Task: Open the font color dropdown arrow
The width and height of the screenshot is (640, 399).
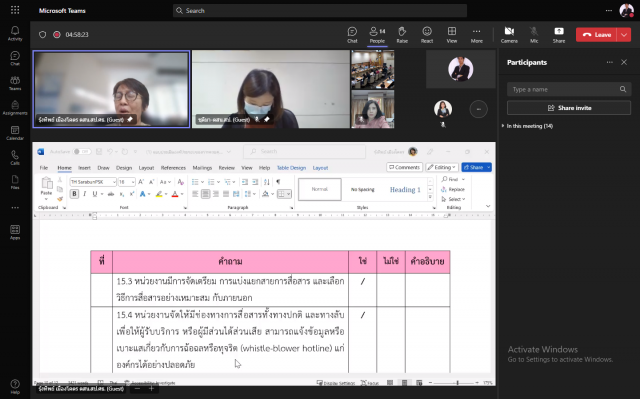Action: point(182,194)
